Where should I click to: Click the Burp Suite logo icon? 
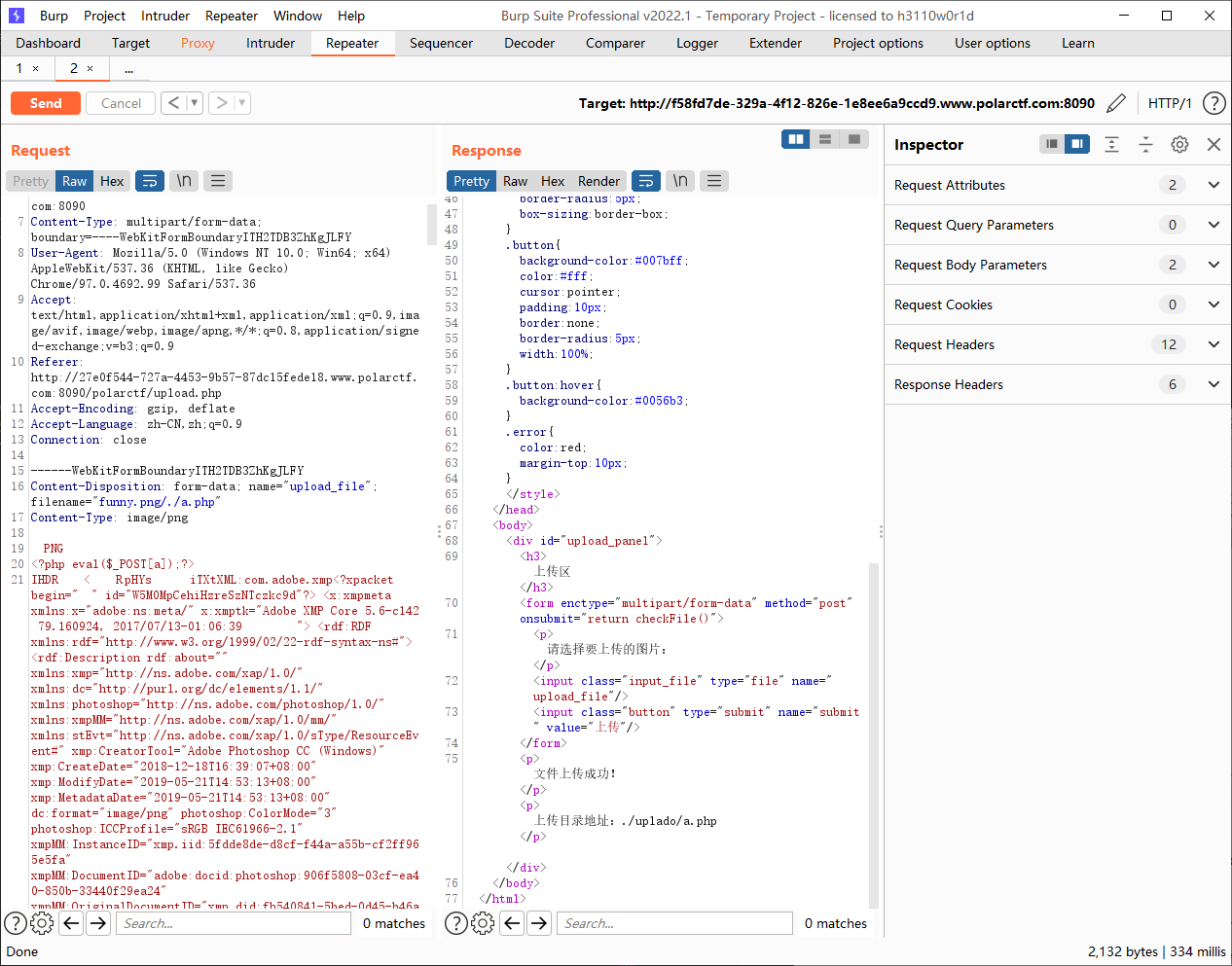point(16,16)
